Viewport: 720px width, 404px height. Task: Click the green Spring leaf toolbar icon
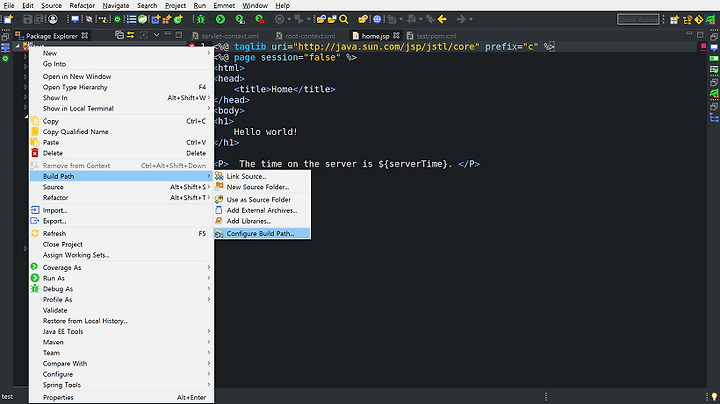(x=143, y=19)
